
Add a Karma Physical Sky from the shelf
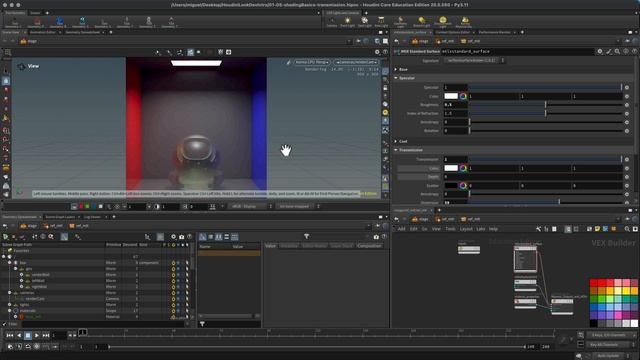point(464,22)
